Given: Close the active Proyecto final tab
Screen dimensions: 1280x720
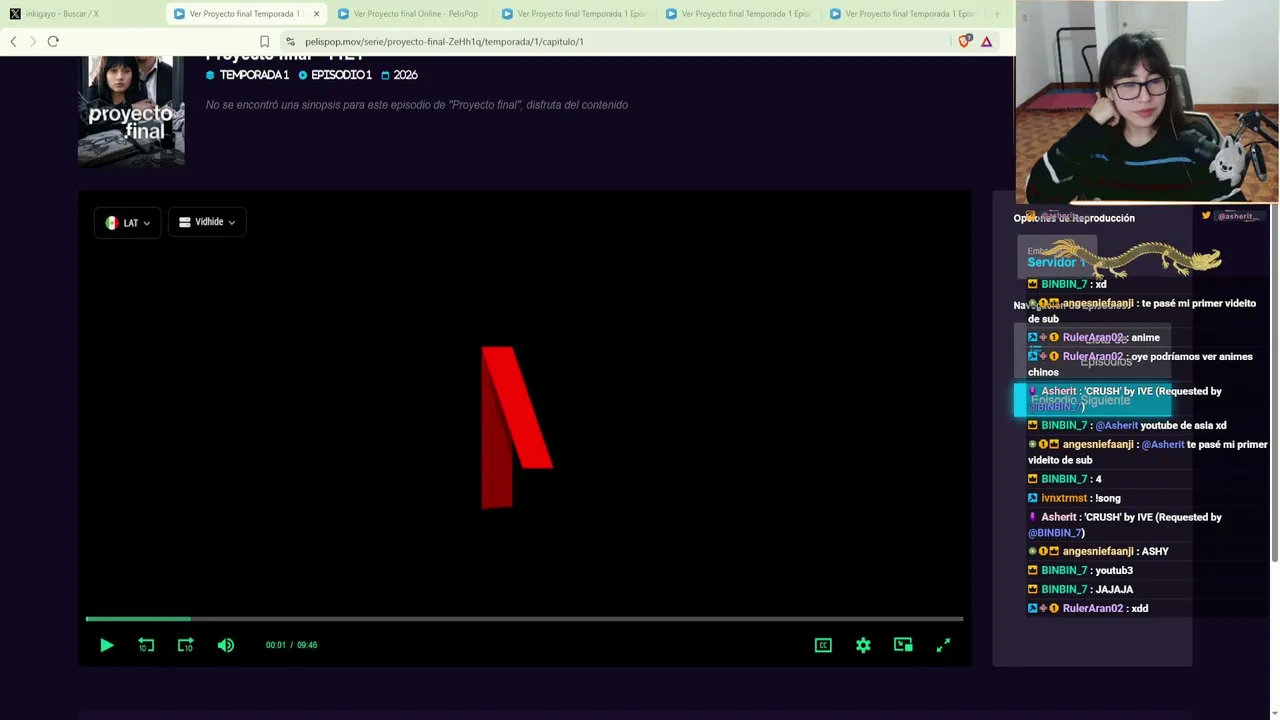Looking at the screenshot, I should tap(316, 14).
